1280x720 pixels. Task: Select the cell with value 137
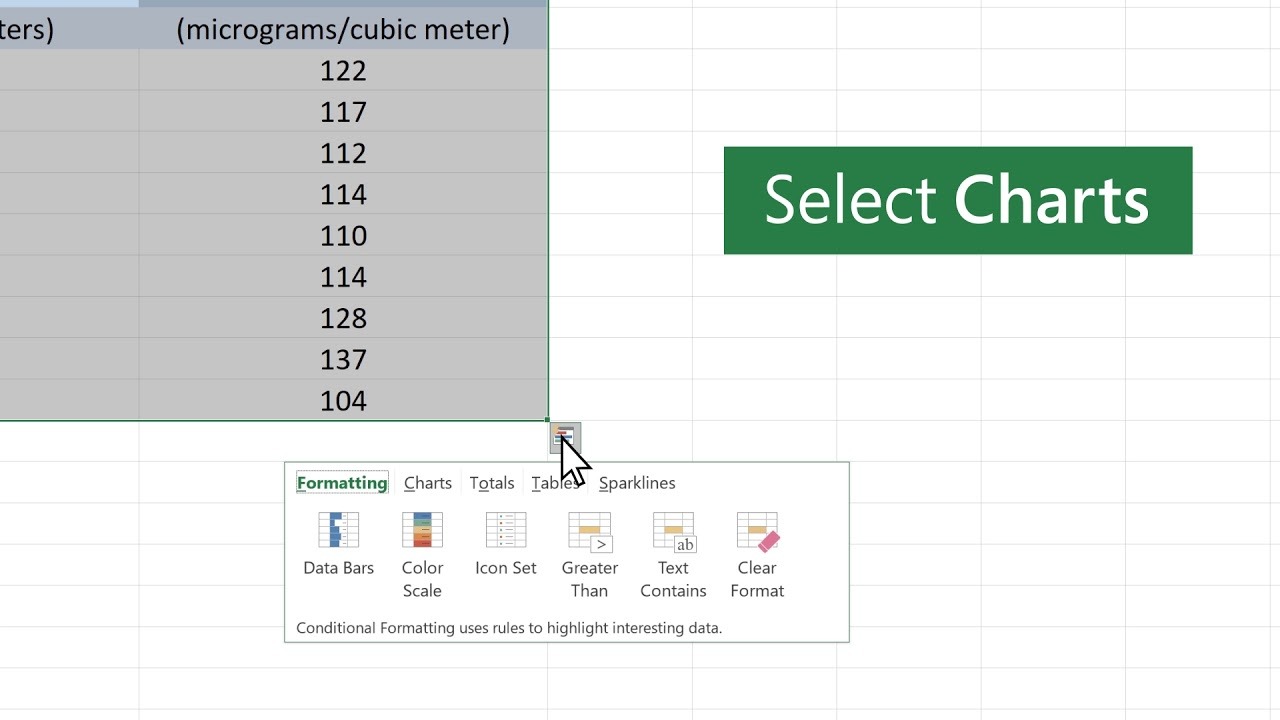pos(343,359)
